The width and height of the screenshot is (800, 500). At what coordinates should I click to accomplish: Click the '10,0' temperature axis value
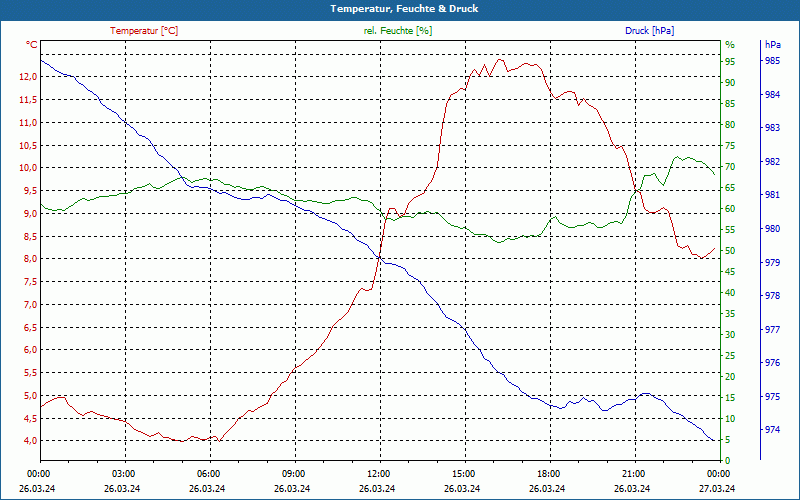tap(28, 168)
